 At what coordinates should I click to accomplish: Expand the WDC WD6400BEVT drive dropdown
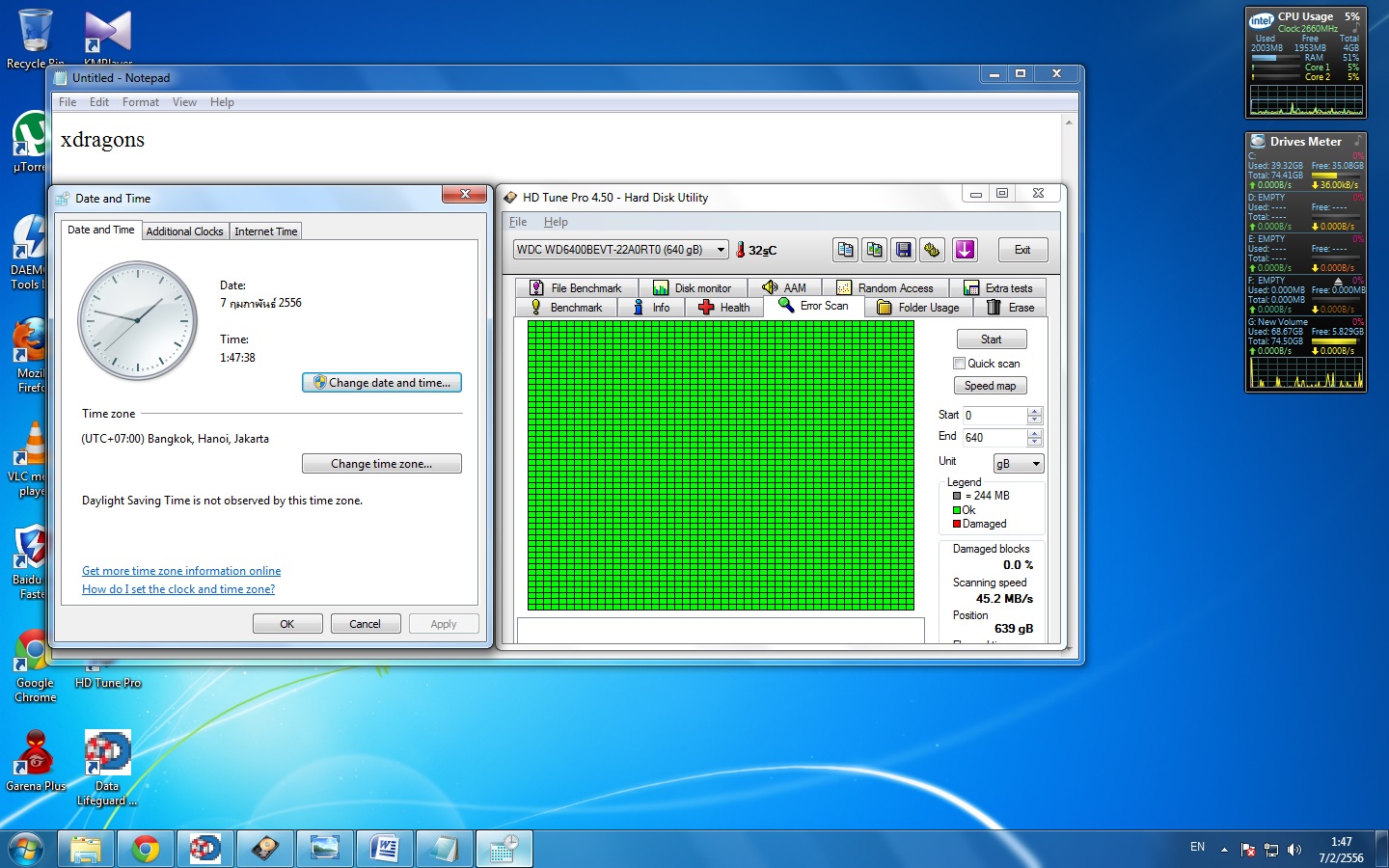[720, 250]
